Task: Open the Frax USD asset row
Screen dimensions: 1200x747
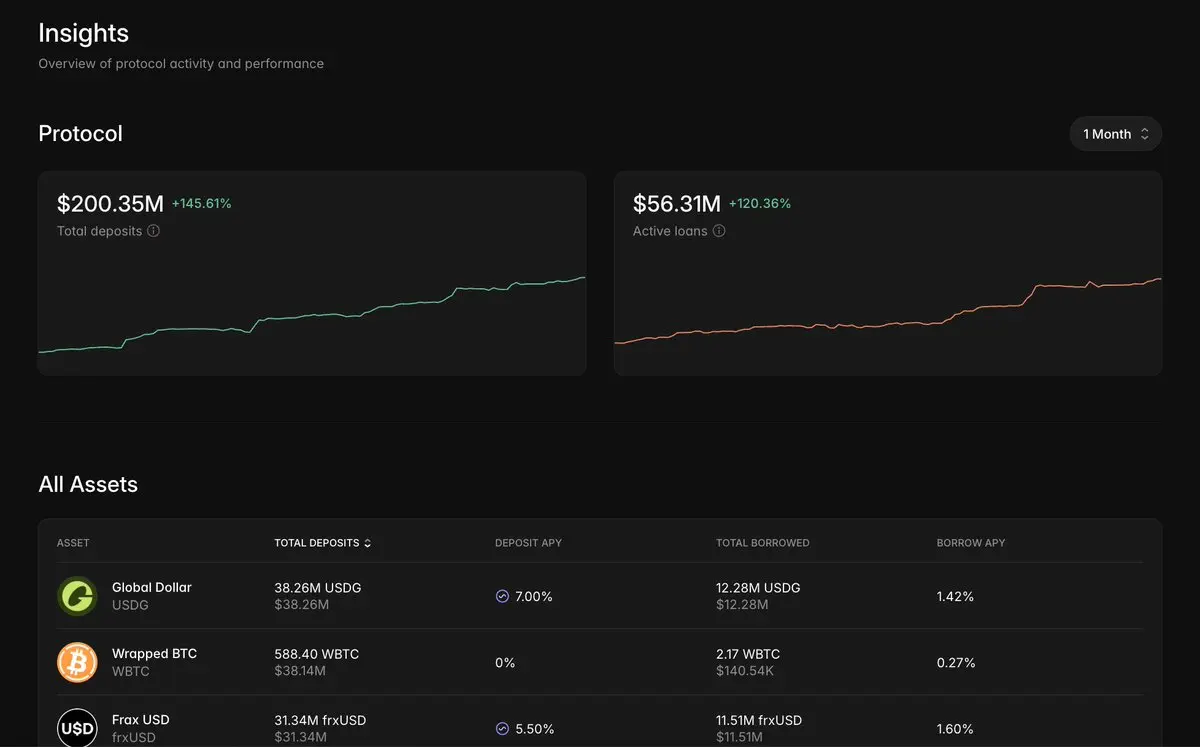Action: click(x=600, y=722)
